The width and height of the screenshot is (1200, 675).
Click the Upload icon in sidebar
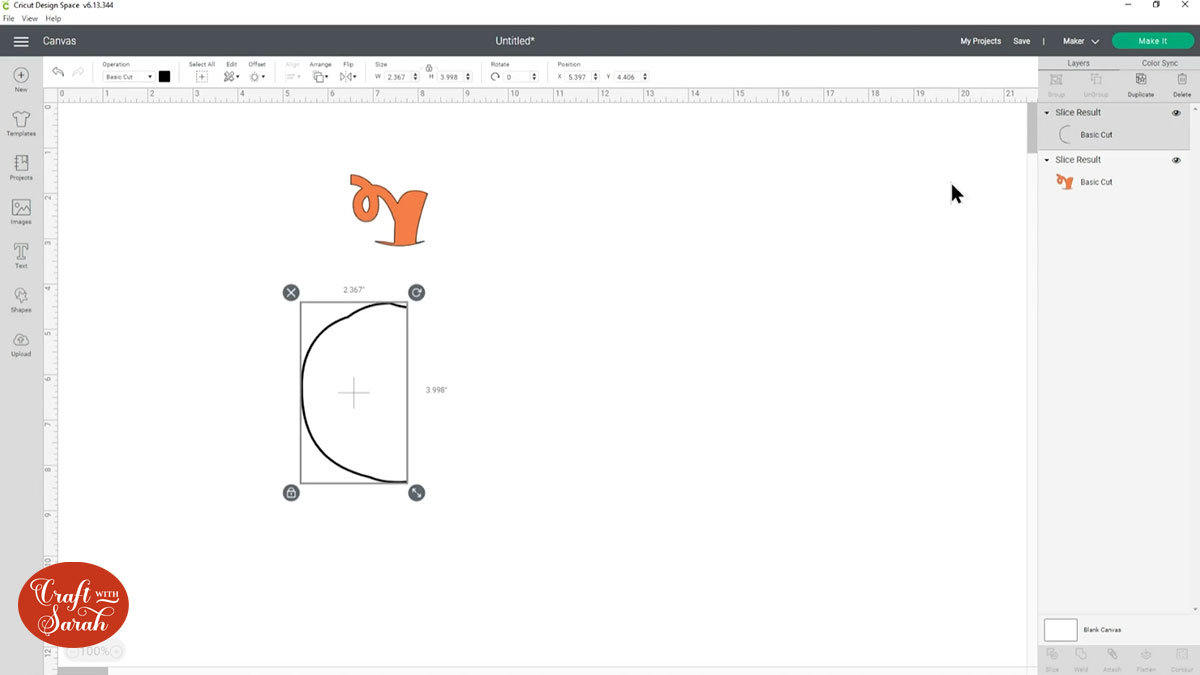coord(21,343)
